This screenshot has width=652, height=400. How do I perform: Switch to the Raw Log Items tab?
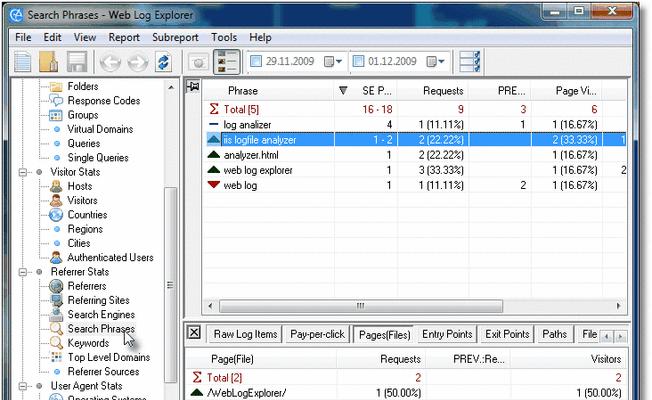point(245,334)
